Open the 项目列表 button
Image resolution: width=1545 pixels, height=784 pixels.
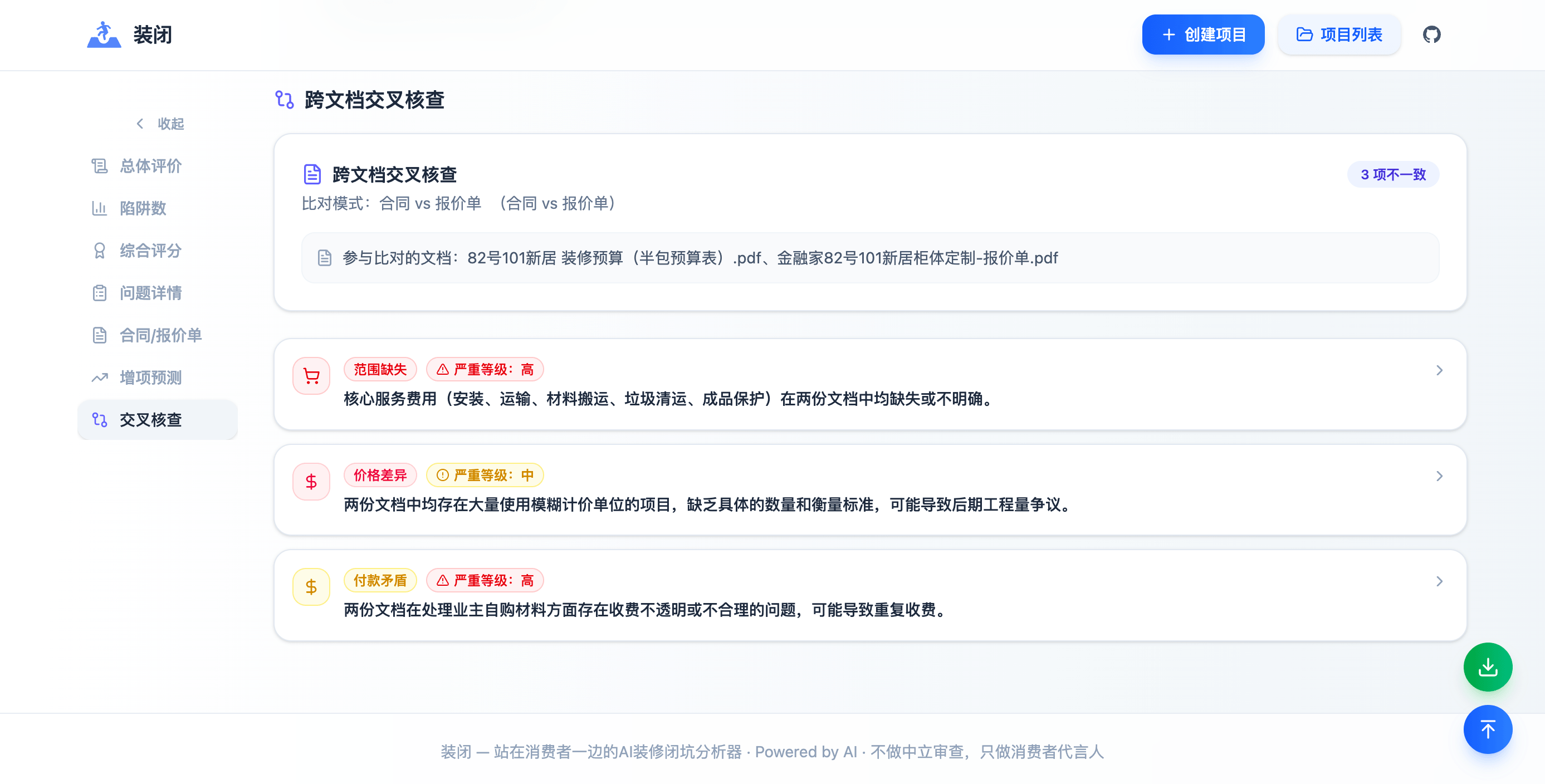click(x=1339, y=35)
